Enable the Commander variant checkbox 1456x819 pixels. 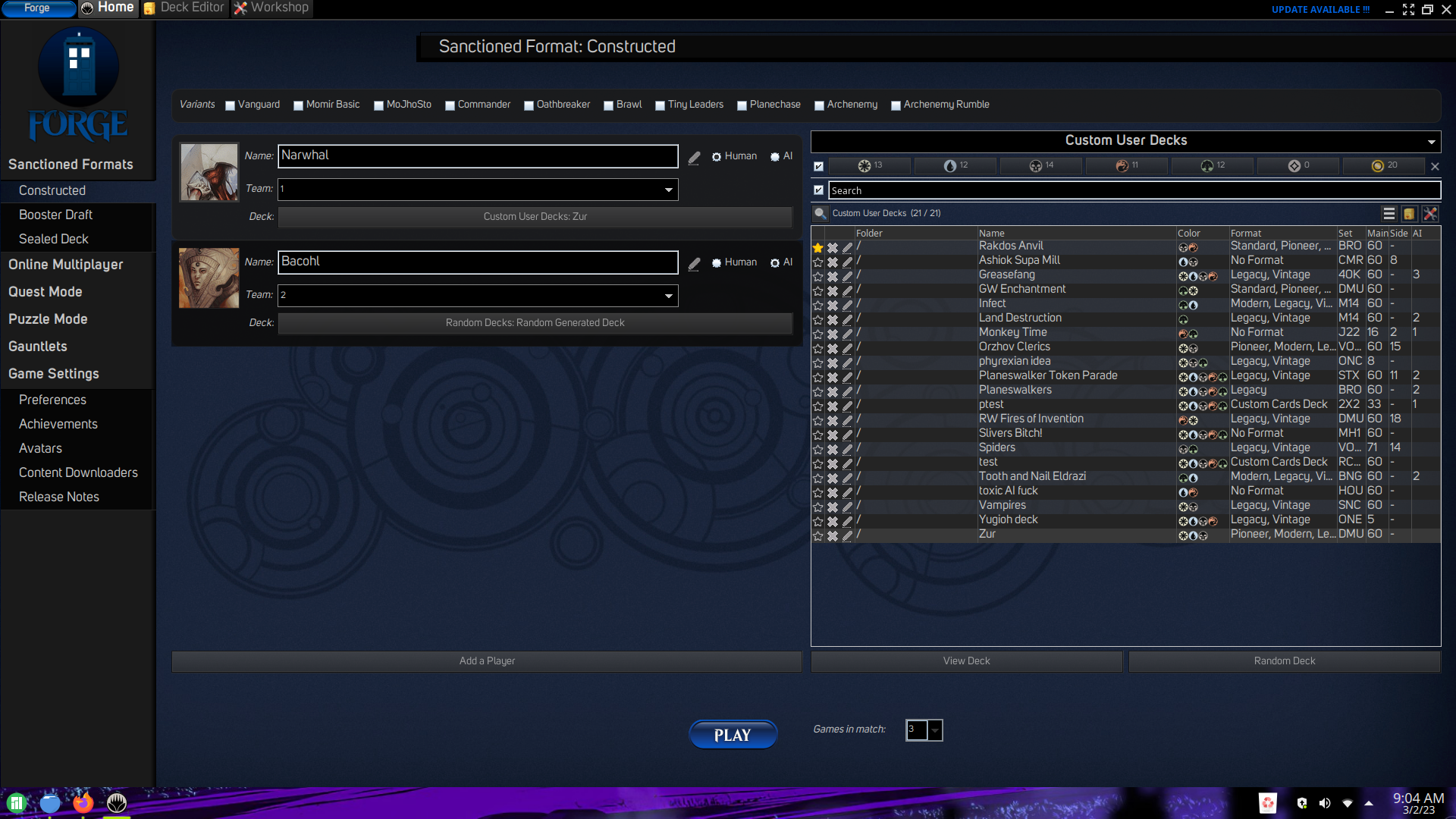[450, 105]
